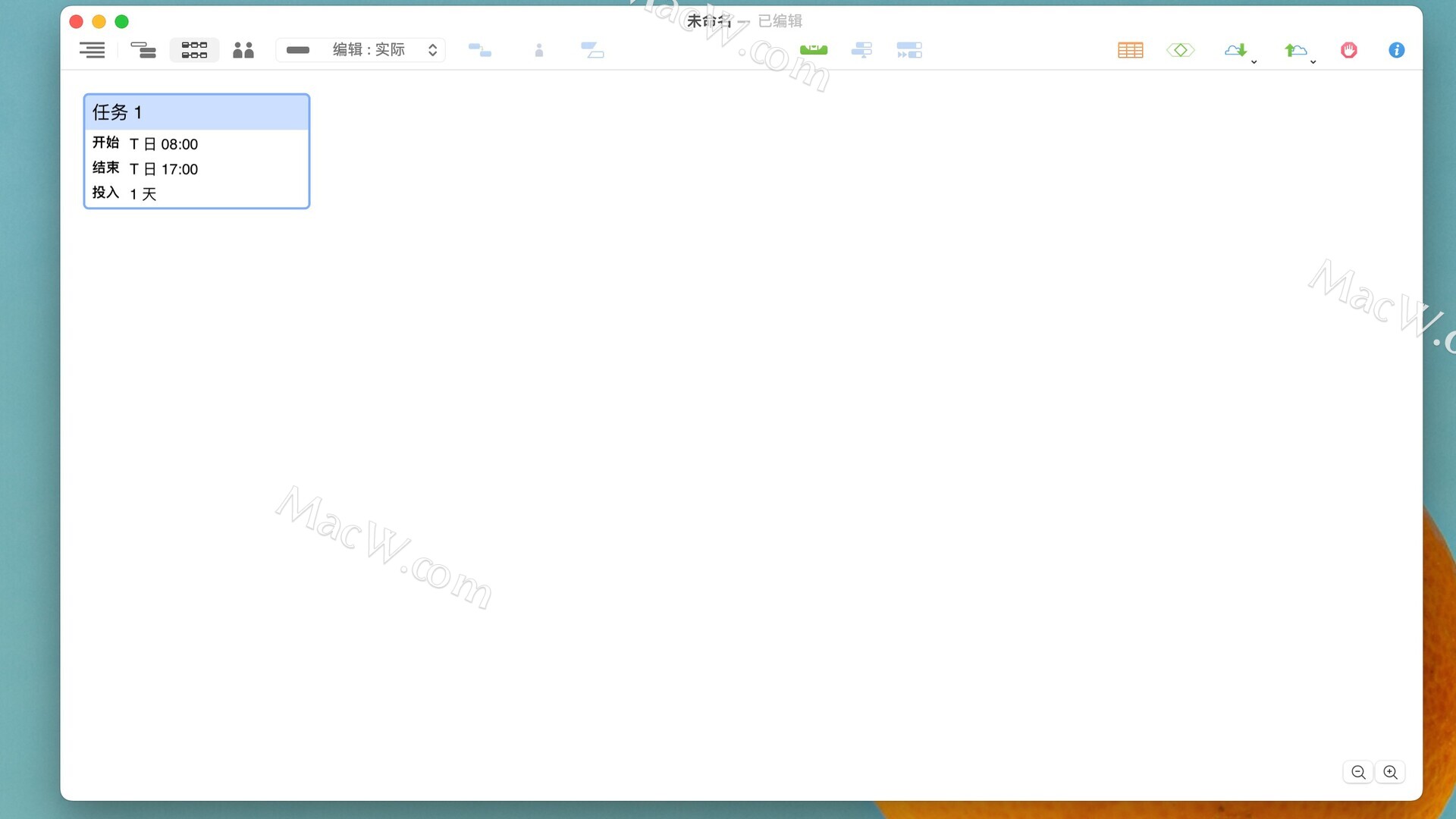The width and height of the screenshot is (1456, 819).
Task: Click the connect tasks dependency icon
Action: tap(480, 50)
